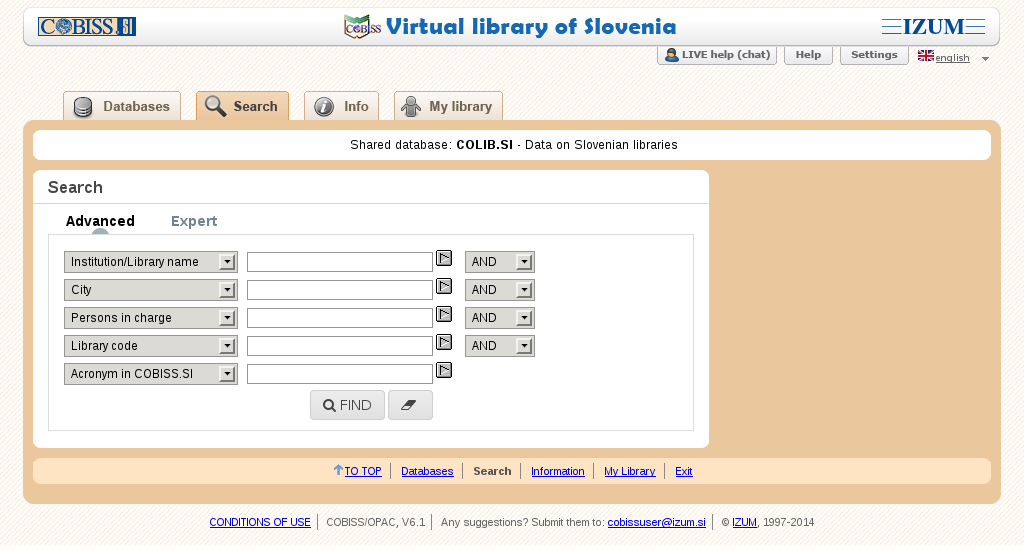Click the City search input field
The image size is (1024, 551).
tap(339, 290)
